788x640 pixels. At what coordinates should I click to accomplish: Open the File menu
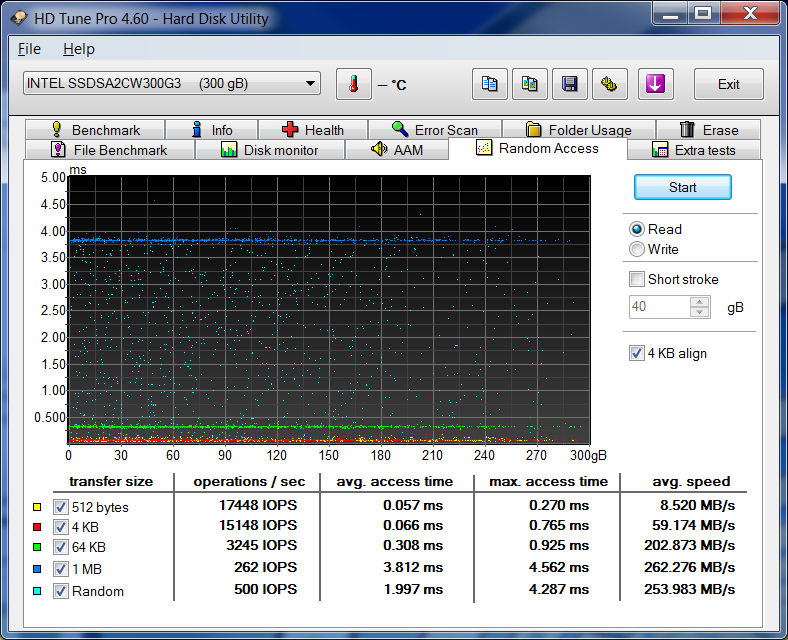point(29,49)
